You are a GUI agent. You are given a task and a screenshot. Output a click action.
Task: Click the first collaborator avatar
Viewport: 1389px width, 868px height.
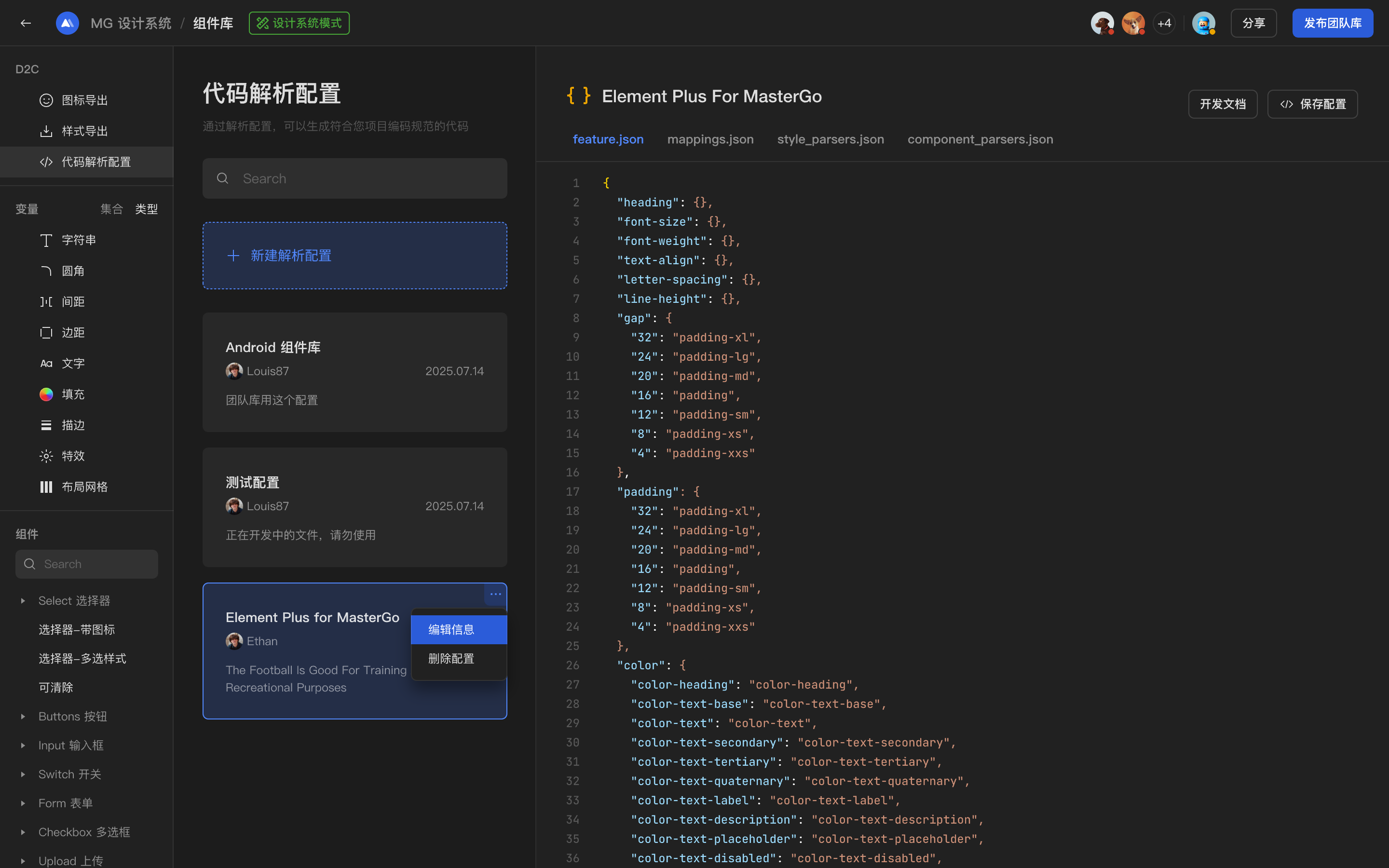coord(1102,23)
